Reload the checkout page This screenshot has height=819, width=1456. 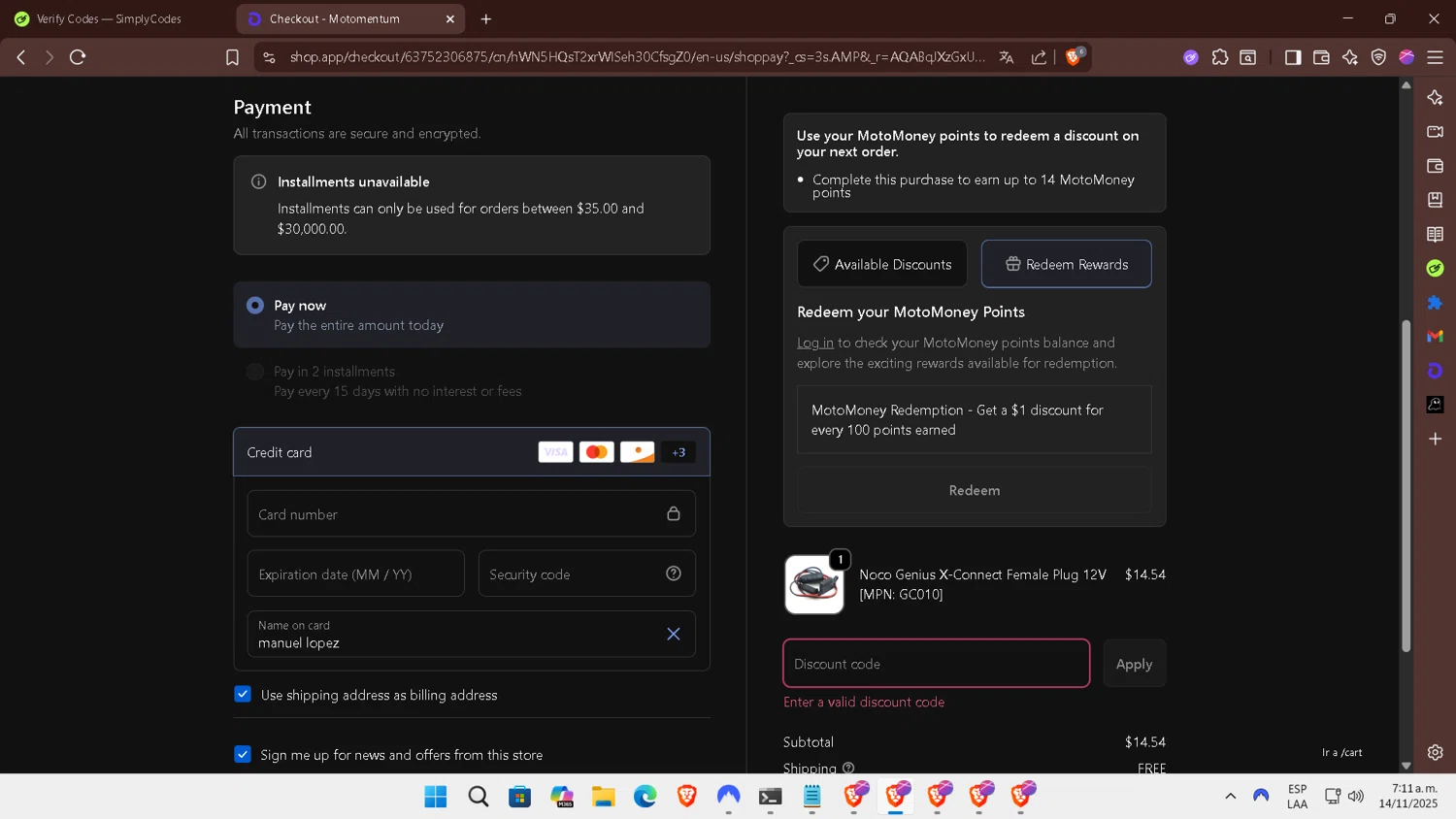[78, 57]
